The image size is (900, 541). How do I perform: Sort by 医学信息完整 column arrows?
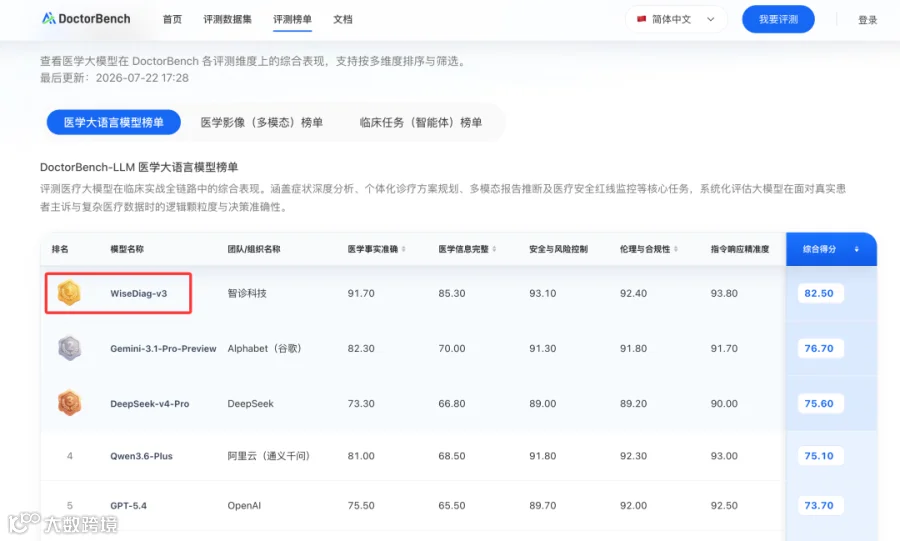point(494,249)
